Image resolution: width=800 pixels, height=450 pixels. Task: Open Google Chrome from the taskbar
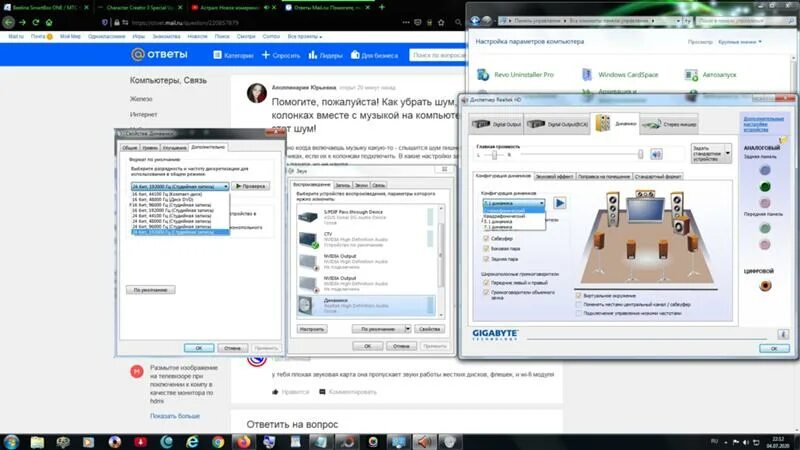(x=218, y=442)
